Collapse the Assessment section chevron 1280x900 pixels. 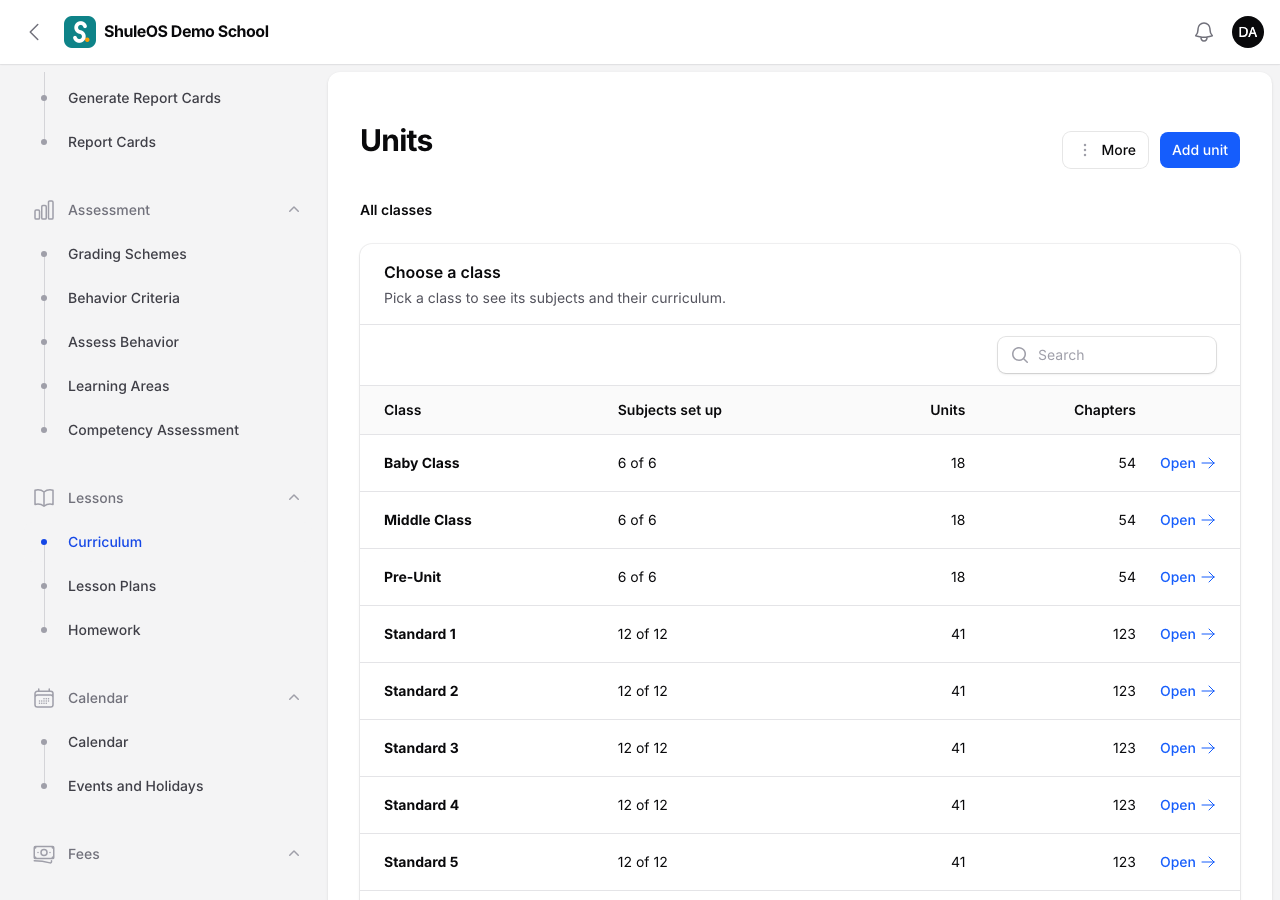coord(294,210)
